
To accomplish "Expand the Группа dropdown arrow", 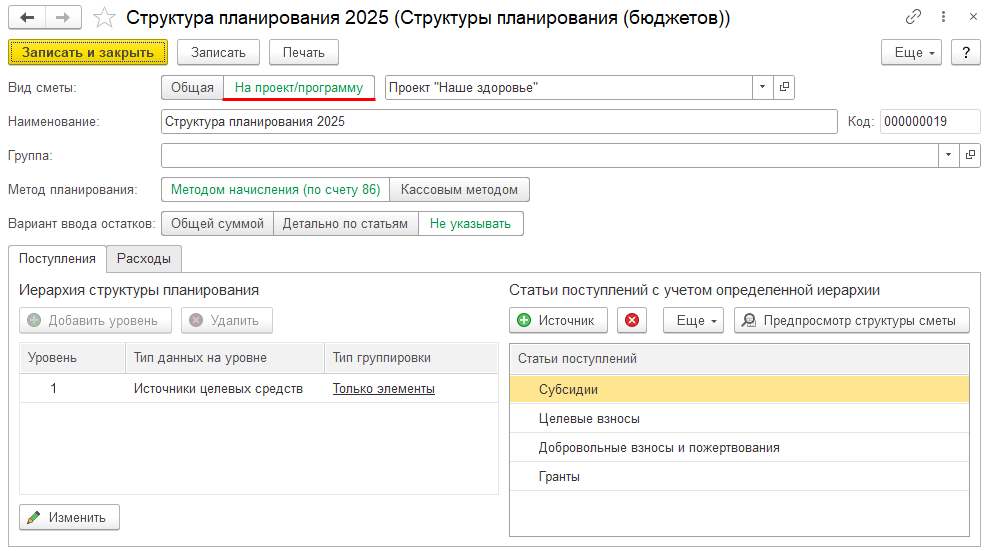I will pyautogui.click(x=948, y=155).
